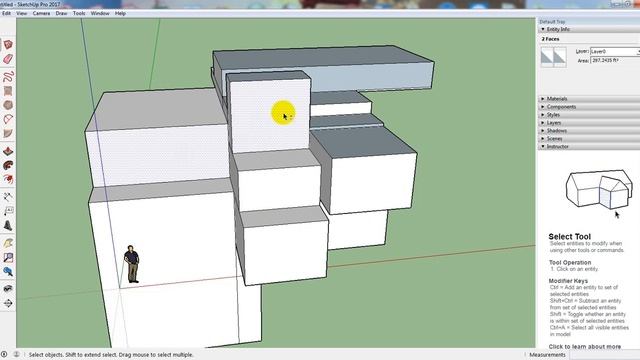Open the Camera menu

click(x=41, y=13)
